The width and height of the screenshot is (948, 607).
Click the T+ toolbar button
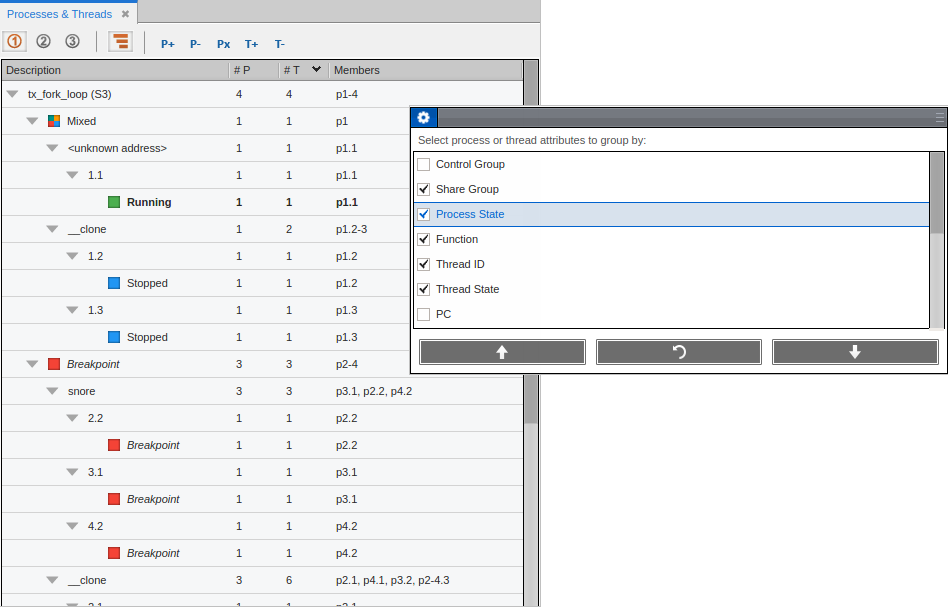click(x=251, y=44)
